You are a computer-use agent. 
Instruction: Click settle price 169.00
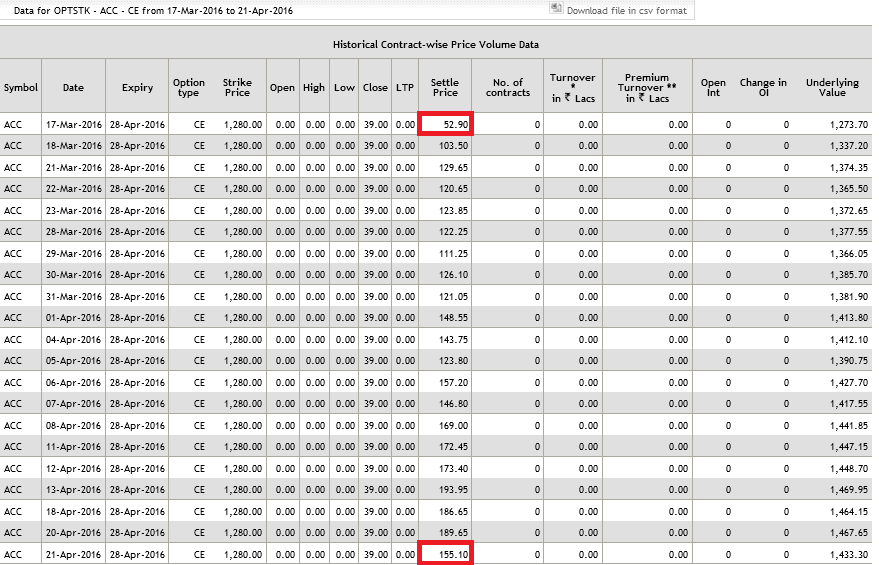point(454,426)
